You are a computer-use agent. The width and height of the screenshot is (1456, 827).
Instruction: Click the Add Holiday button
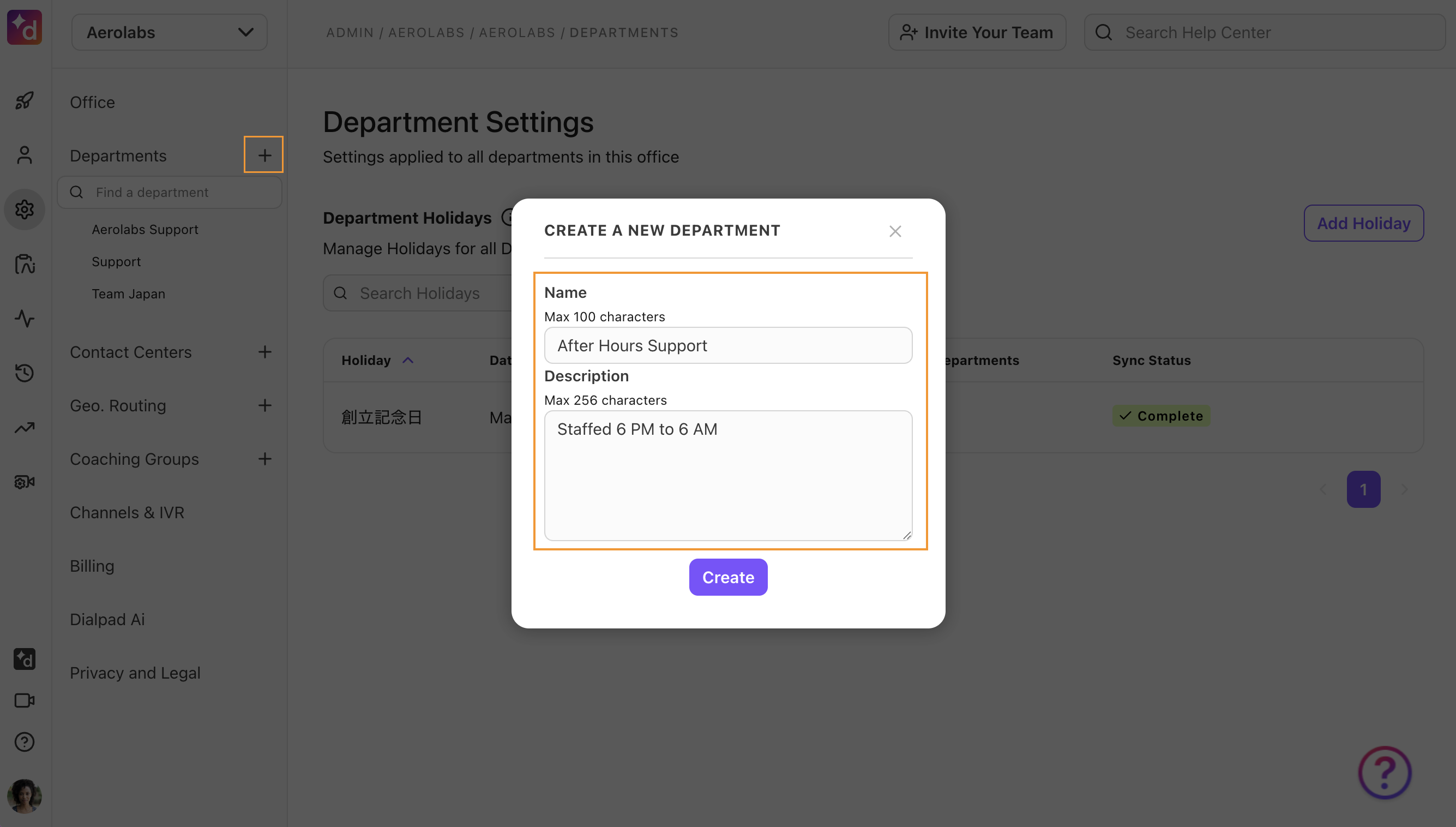pos(1363,223)
